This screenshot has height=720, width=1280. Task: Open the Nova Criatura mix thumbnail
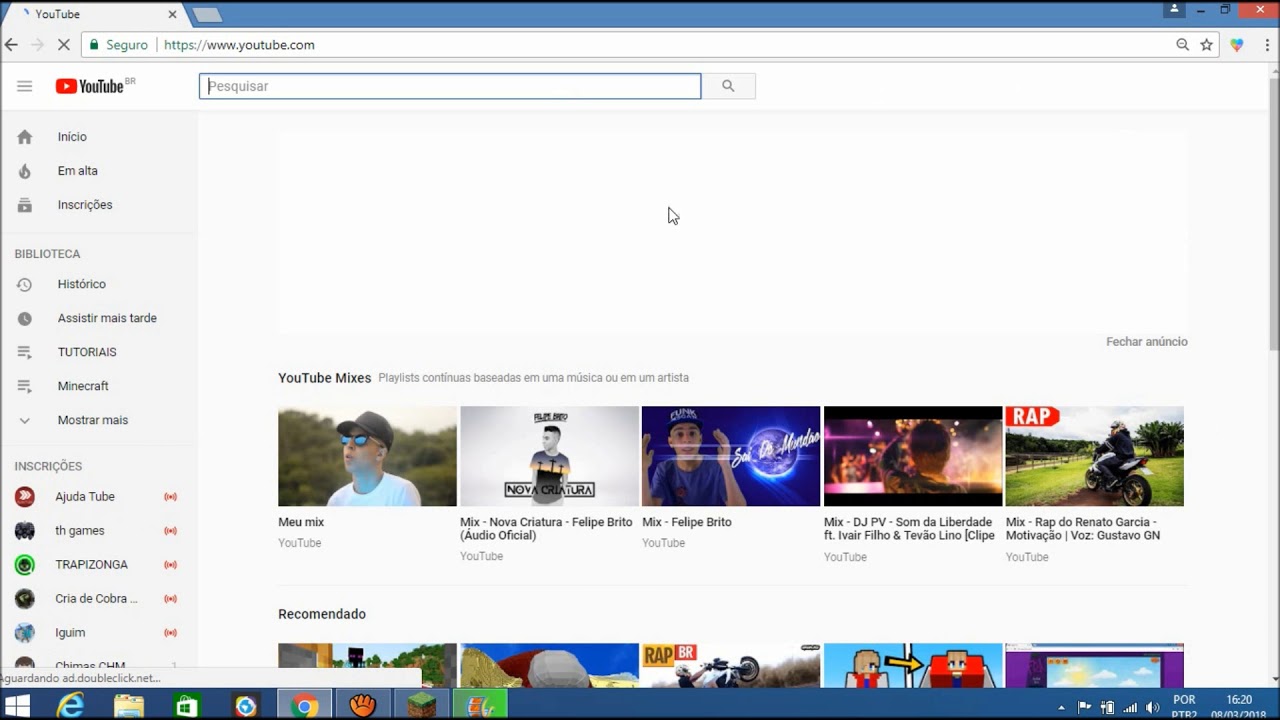pos(549,456)
